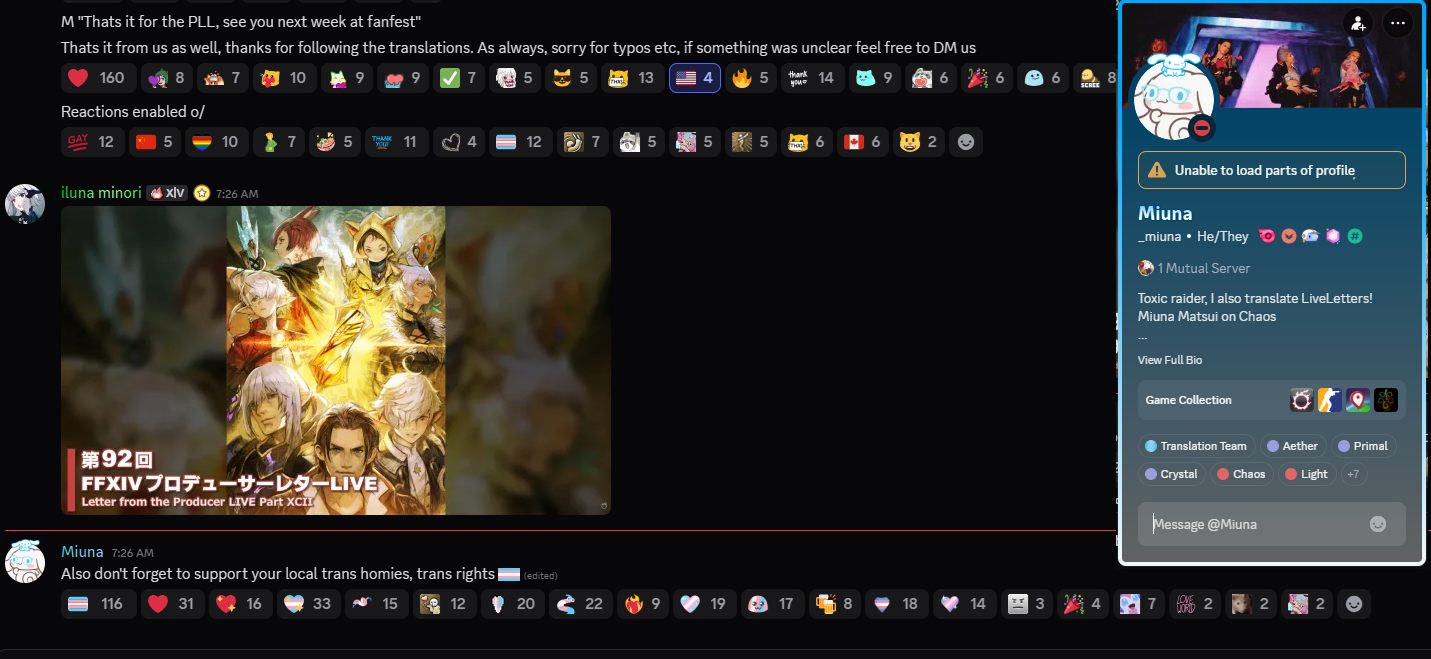Click the Chaos role chip
Viewport: 1431px width, 659px height.
click(1242, 474)
